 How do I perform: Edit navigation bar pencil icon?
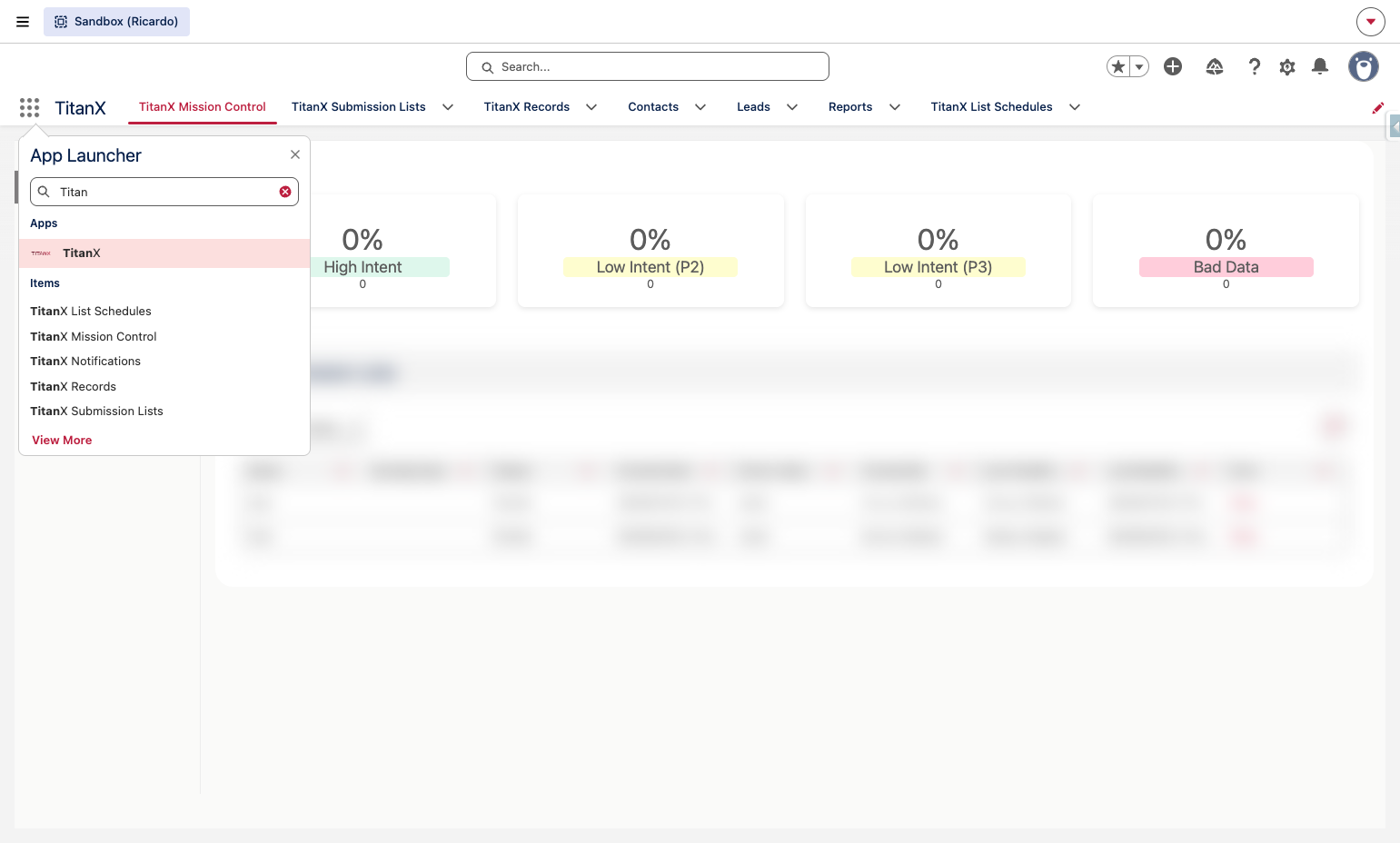[x=1378, y=108]
